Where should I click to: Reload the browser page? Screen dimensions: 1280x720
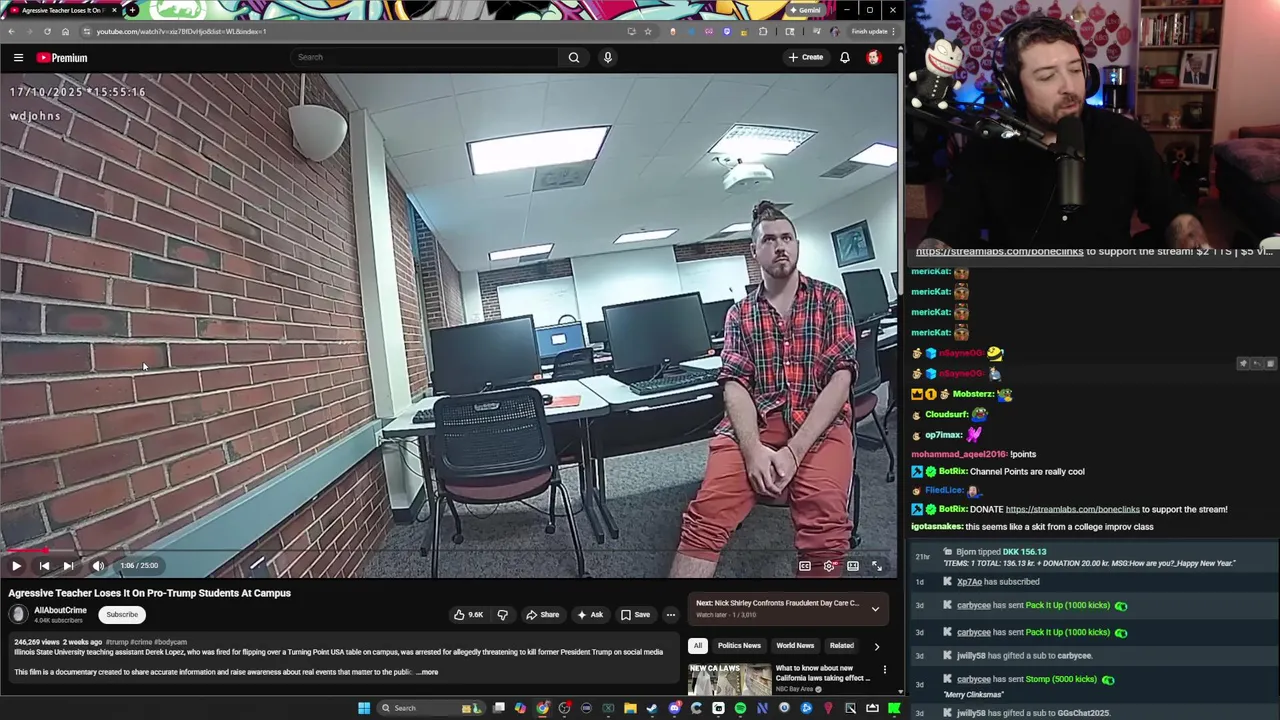[x=47, y=31]
